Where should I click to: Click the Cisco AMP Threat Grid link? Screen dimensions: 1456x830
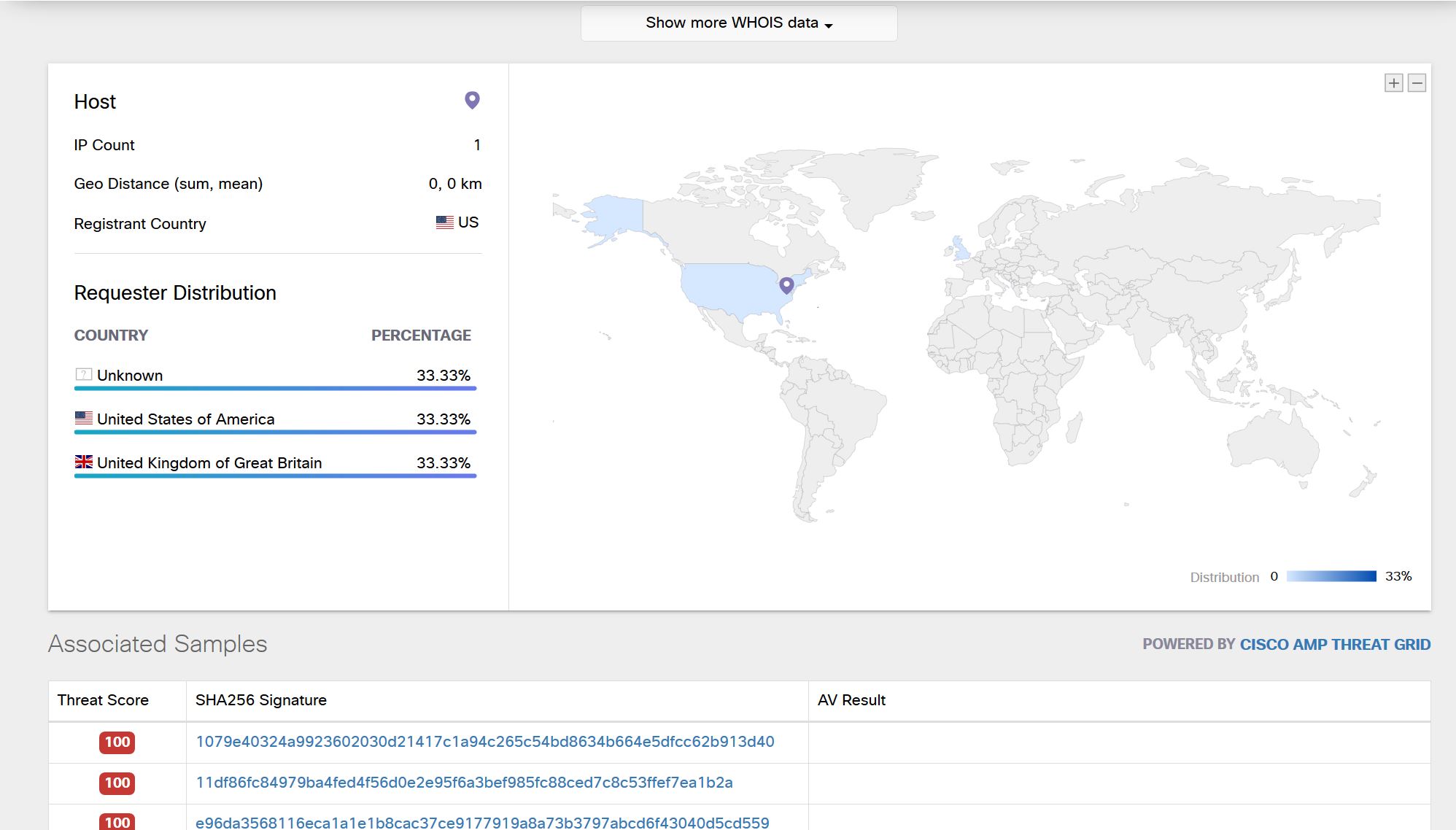(x=1335, y=645)
